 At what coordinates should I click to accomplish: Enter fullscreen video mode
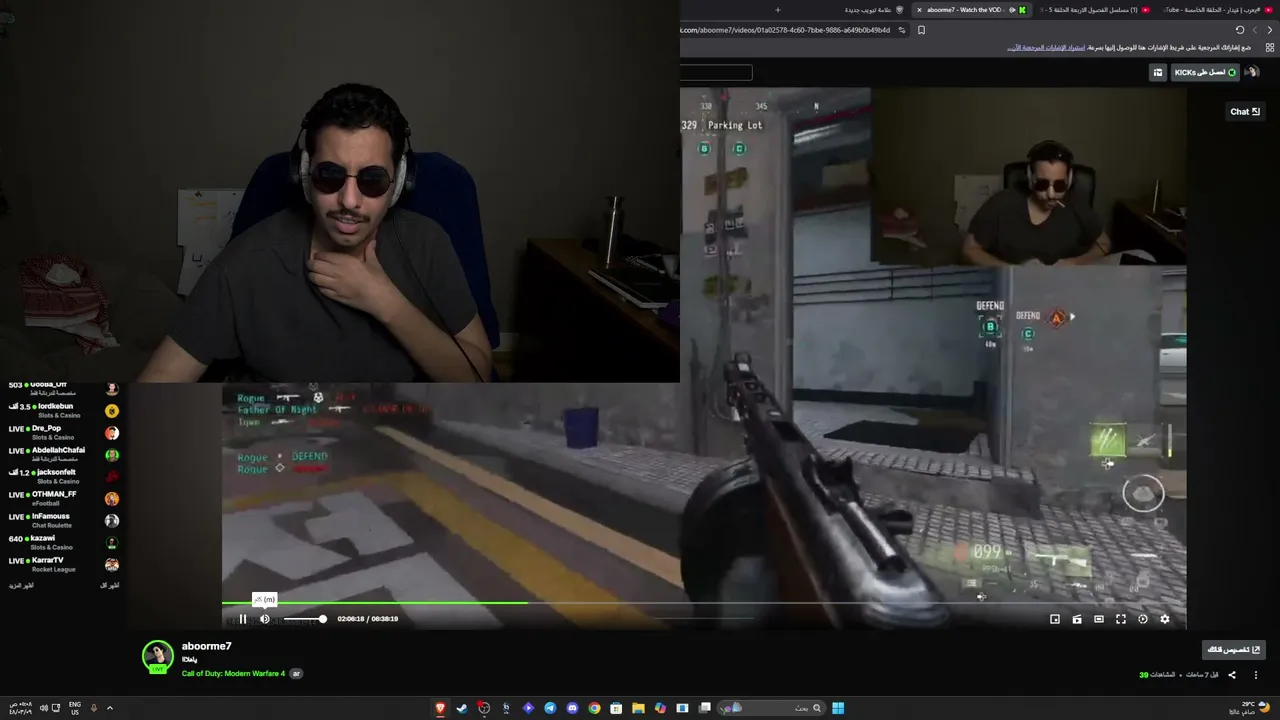pyautogui.click(x=1121, y=619)
